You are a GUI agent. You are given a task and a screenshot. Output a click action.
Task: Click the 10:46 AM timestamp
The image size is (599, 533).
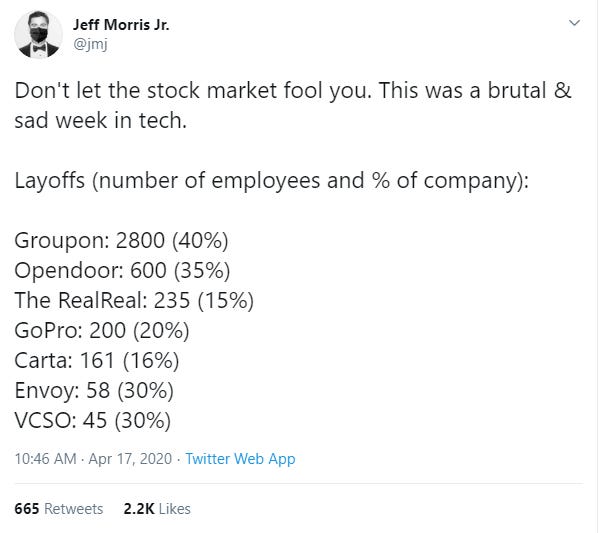(45, 458)
